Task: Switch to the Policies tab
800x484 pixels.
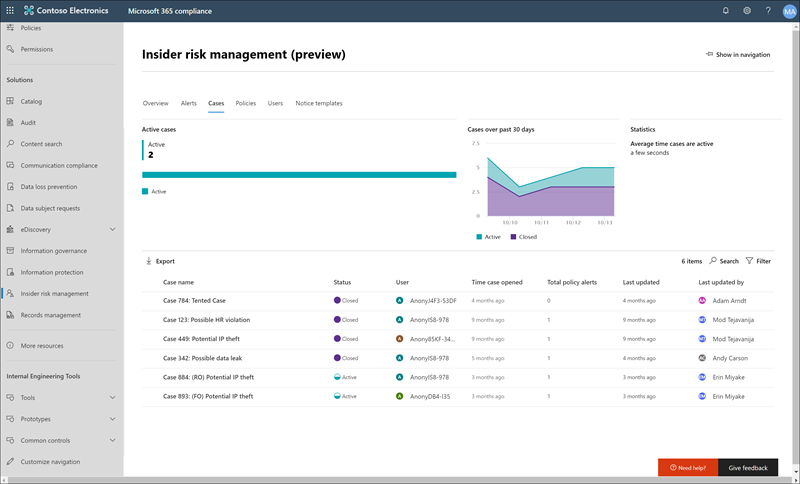Action: pyautogui.click(x=245, y=103)
